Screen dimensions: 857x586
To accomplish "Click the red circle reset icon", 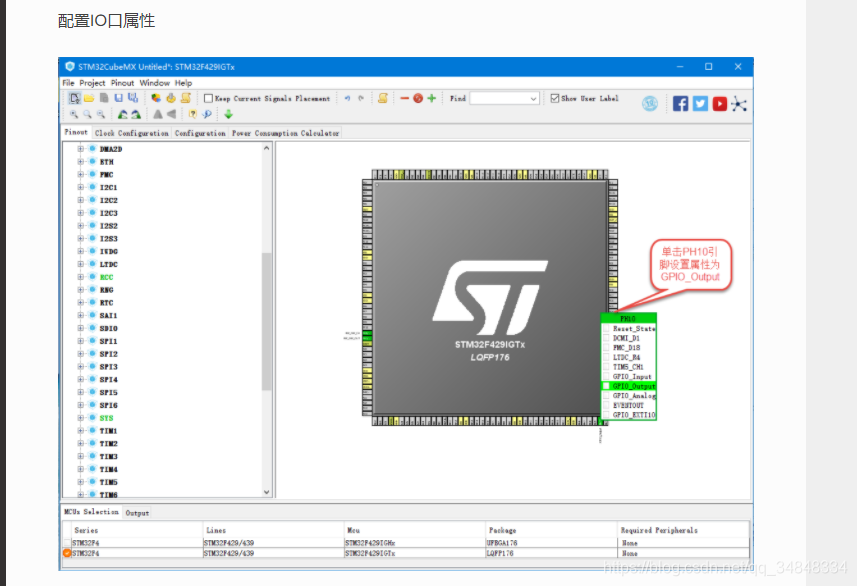I will (418, 98).
